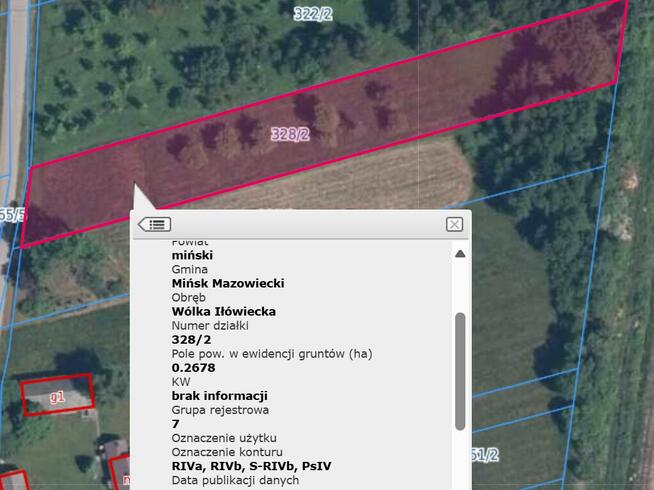This screenshot has width=654, height=490.
Task: Click the 'Pole pow. w ewidencji gruntów' label
Action: (272, 353)
